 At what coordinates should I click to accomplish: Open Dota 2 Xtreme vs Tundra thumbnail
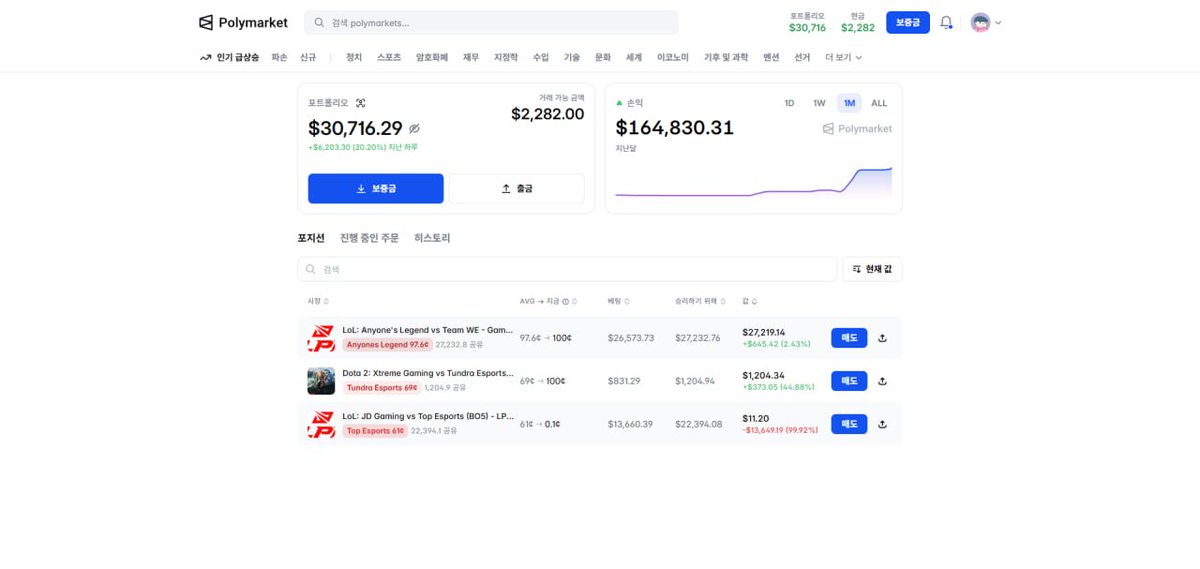point(321,381)
